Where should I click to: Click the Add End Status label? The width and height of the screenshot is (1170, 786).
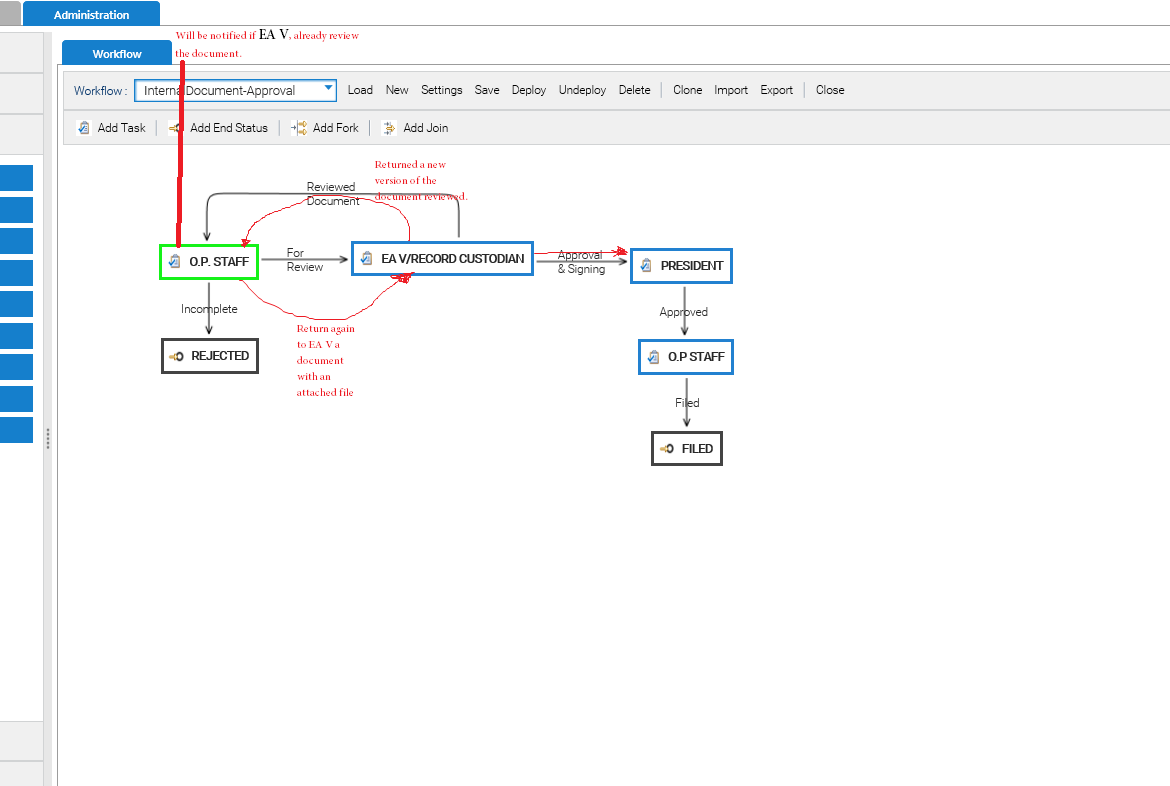(228, 128)
